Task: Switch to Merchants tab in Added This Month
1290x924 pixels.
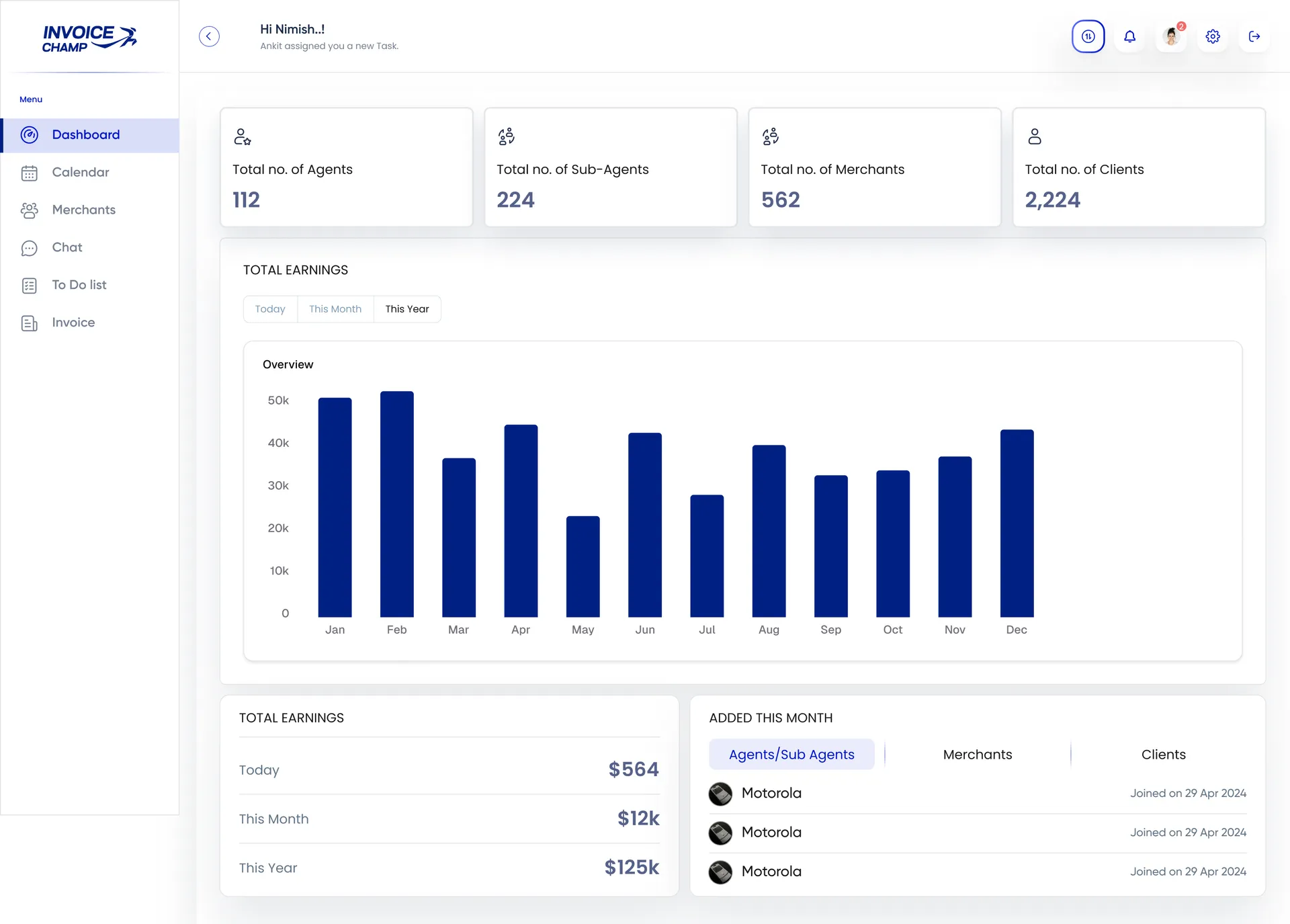Action: (x=978, y=755)
